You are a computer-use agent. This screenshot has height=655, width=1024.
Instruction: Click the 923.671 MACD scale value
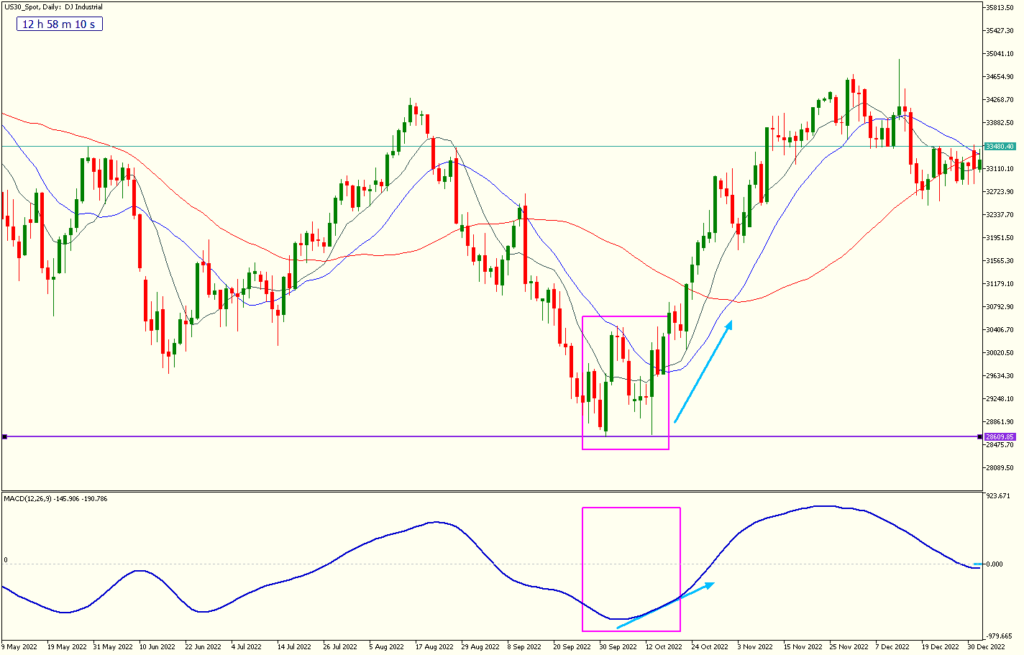click(1001, 495)
